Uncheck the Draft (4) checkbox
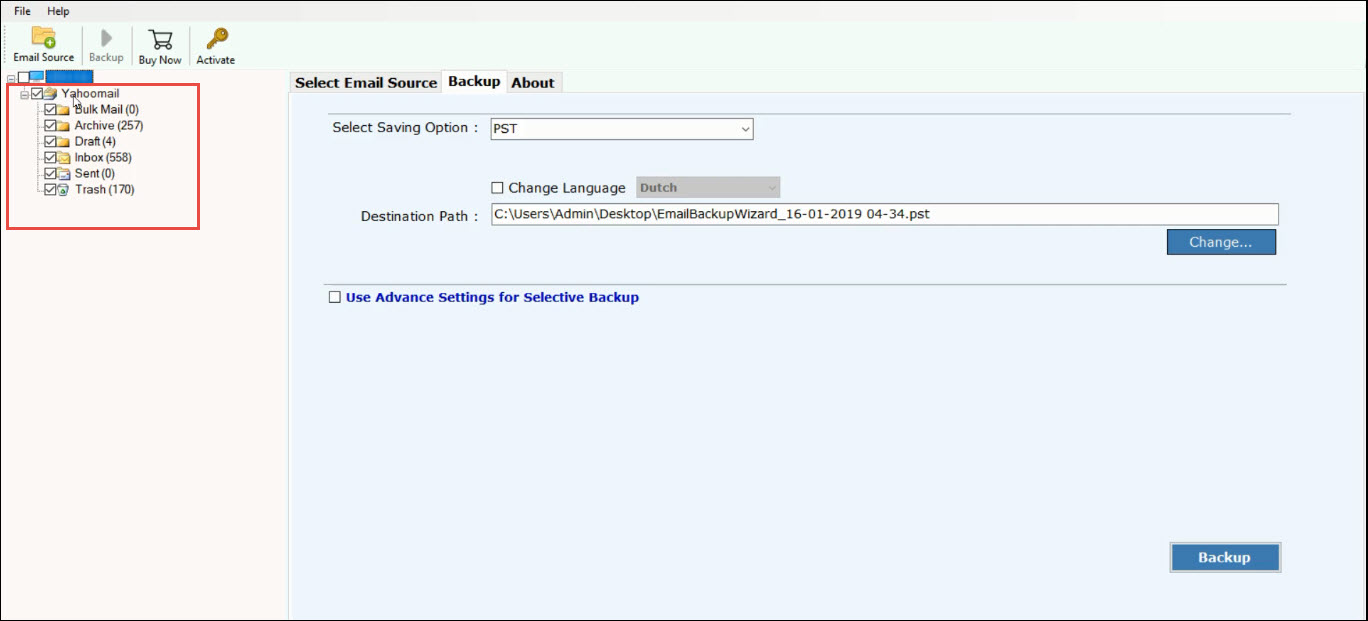The image size is (1368, 621). 50,141
